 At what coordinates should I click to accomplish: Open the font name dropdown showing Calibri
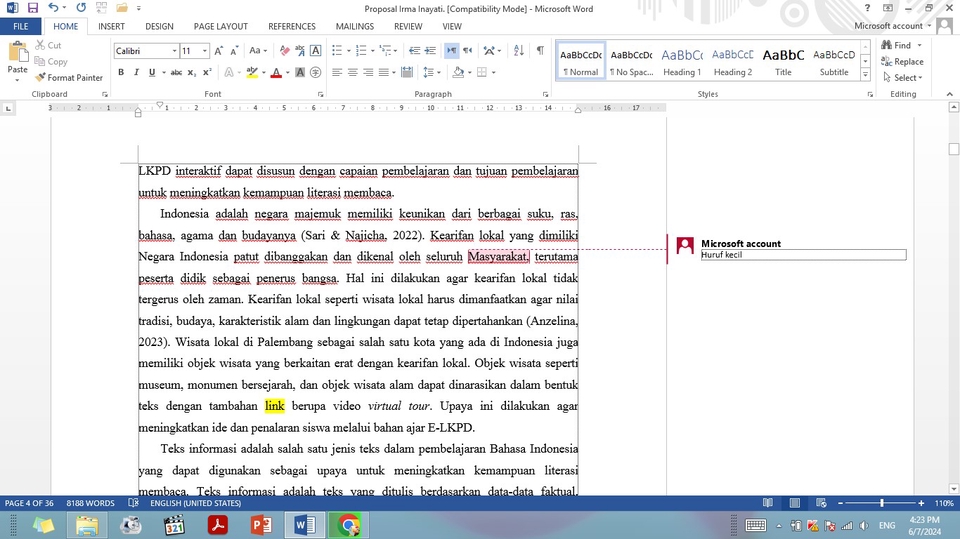click(x=174, y=50)
